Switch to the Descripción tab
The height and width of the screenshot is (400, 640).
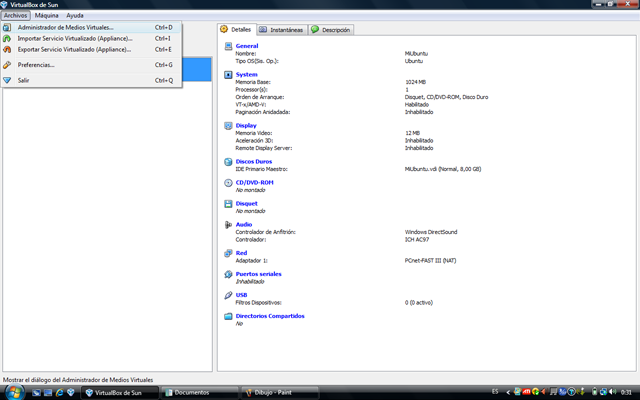click(331, 30)
